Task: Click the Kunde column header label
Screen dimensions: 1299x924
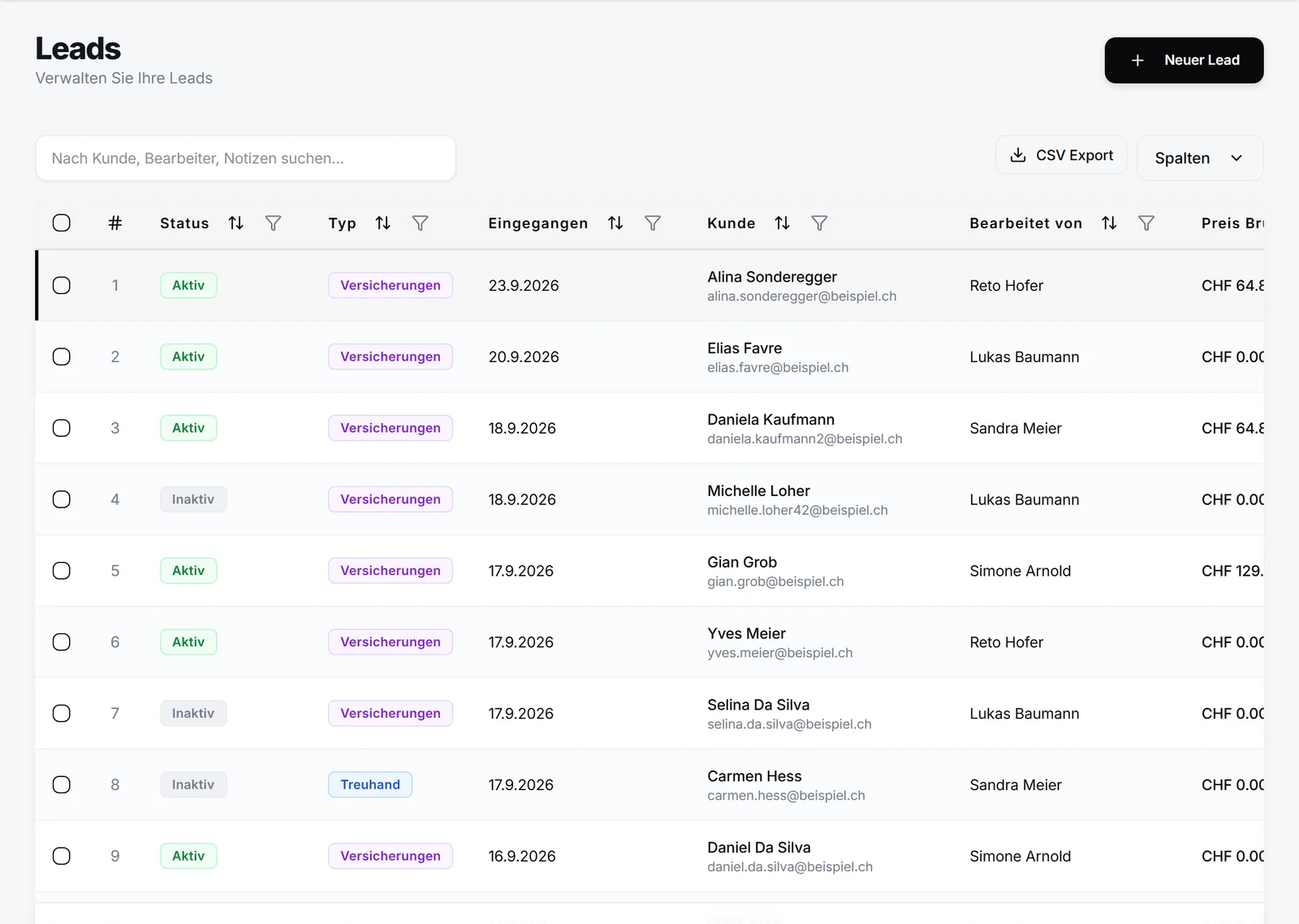Action: tap(731, 223)
